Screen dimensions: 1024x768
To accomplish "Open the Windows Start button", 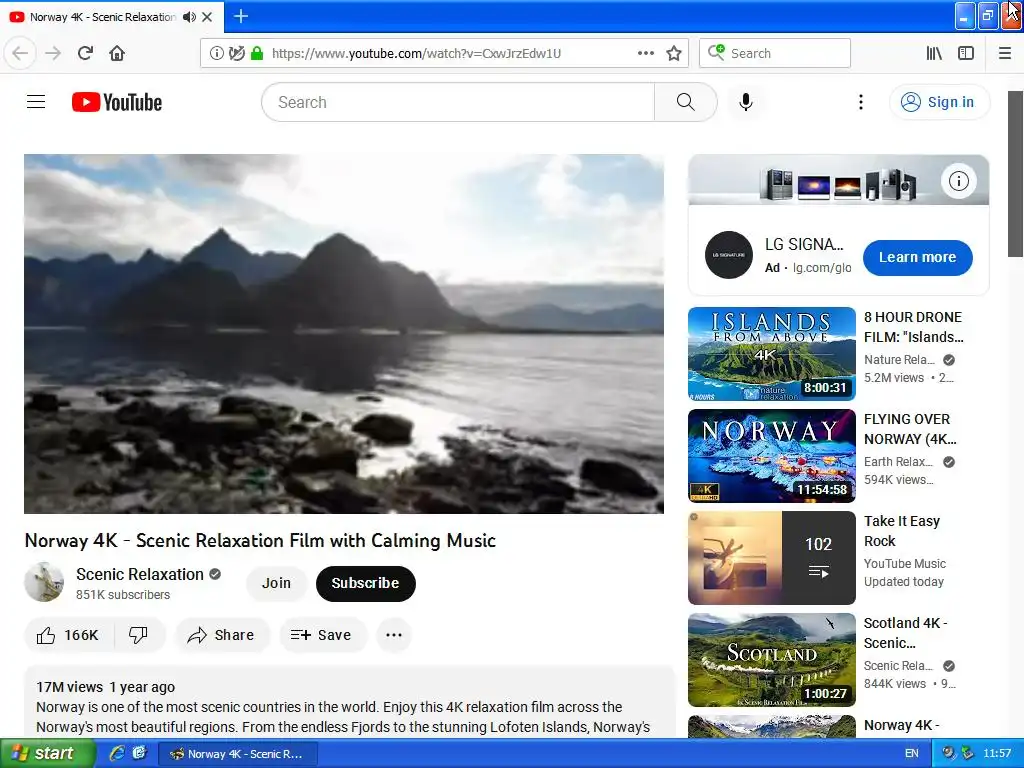I will (46, 753).
